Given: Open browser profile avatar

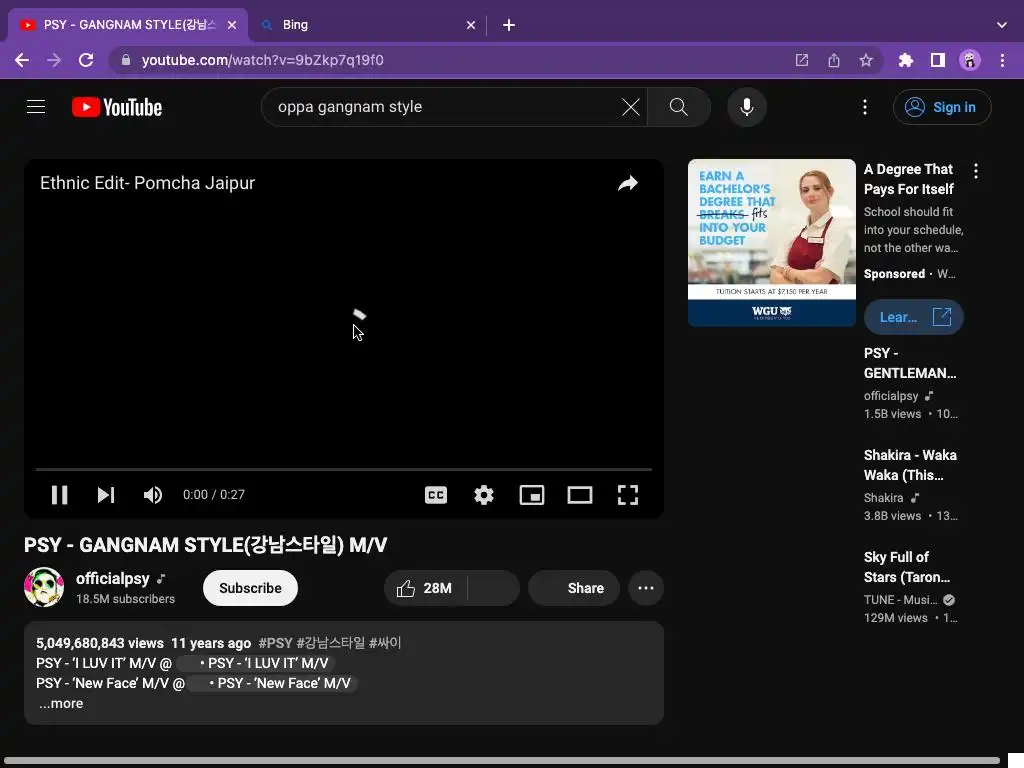Looking at the screenshot, I should pyautogui.click(x=970, y=60).
